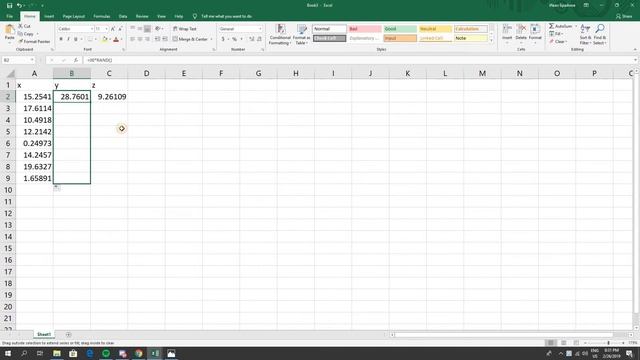Click the Paste icon in Clipboard group
The height and width of the screenshot is (360, 640).
click(9, 30)
